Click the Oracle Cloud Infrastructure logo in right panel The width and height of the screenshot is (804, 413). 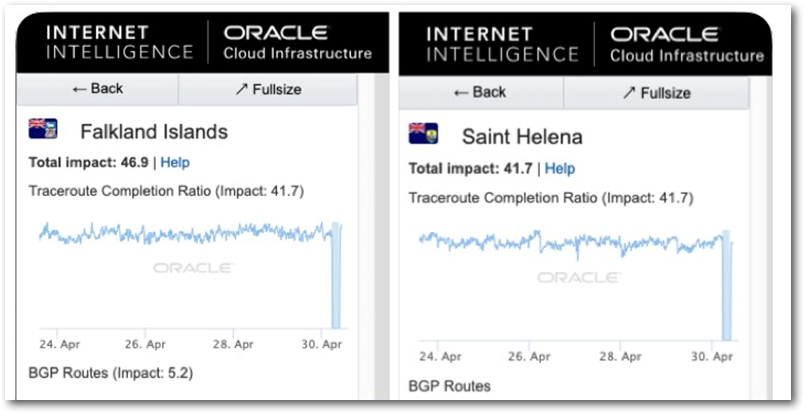click(687, 44)
